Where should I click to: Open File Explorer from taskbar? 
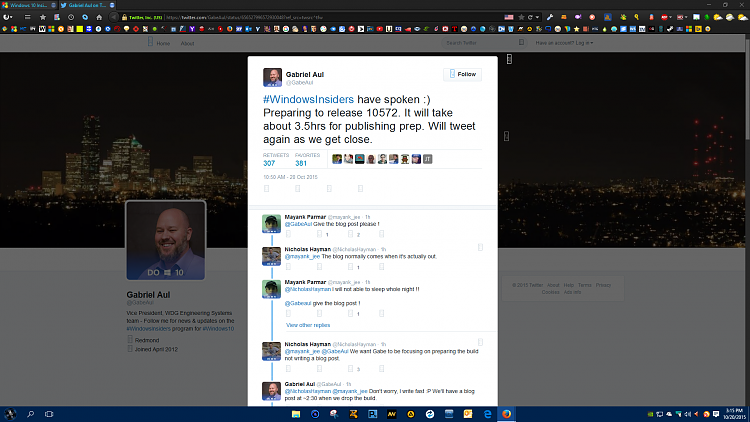(296, 414)
